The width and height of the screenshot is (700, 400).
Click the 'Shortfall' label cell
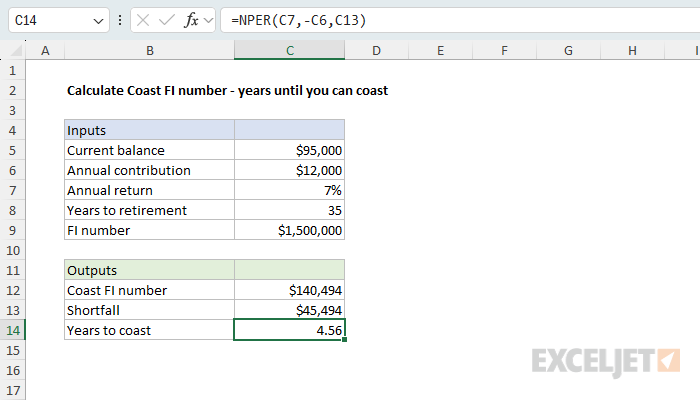pos(150,310)
